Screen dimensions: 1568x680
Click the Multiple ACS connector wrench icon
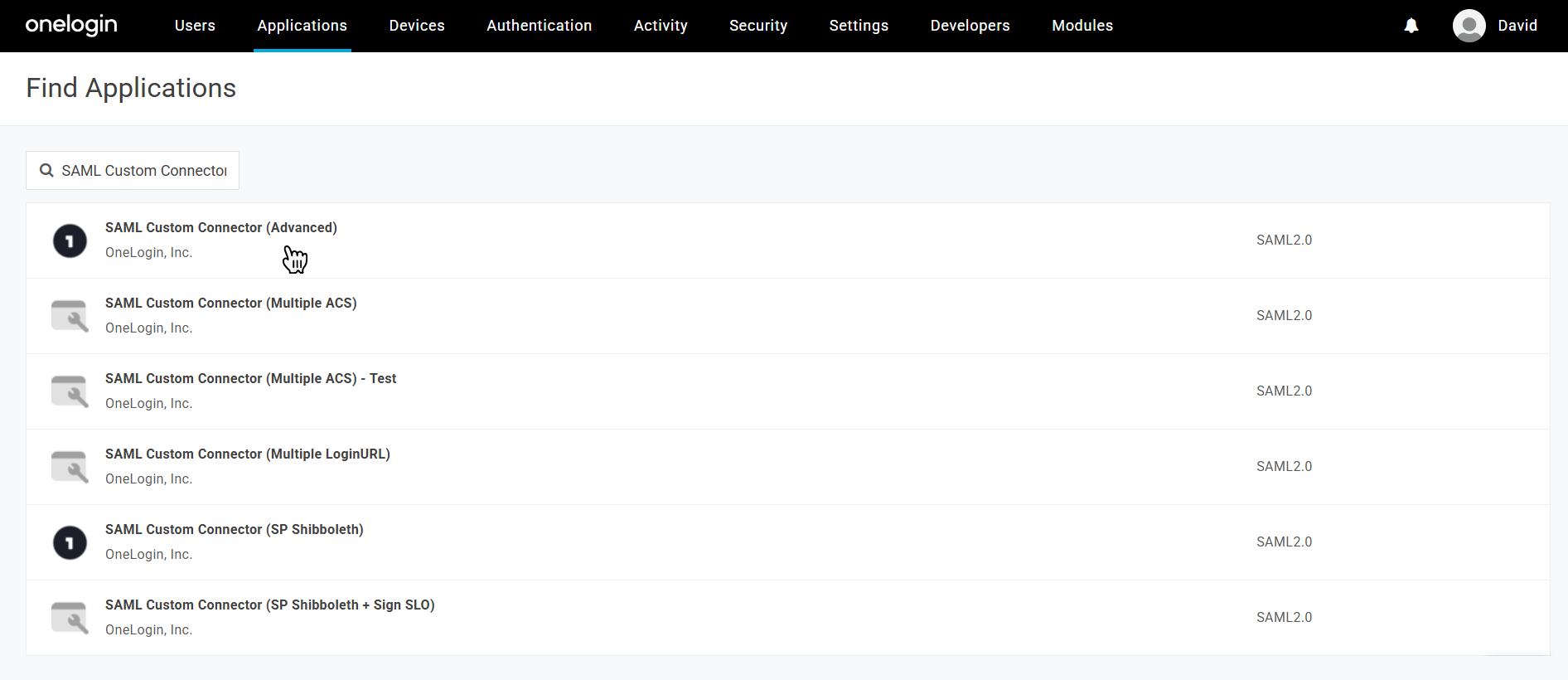[x=70, y=316]
